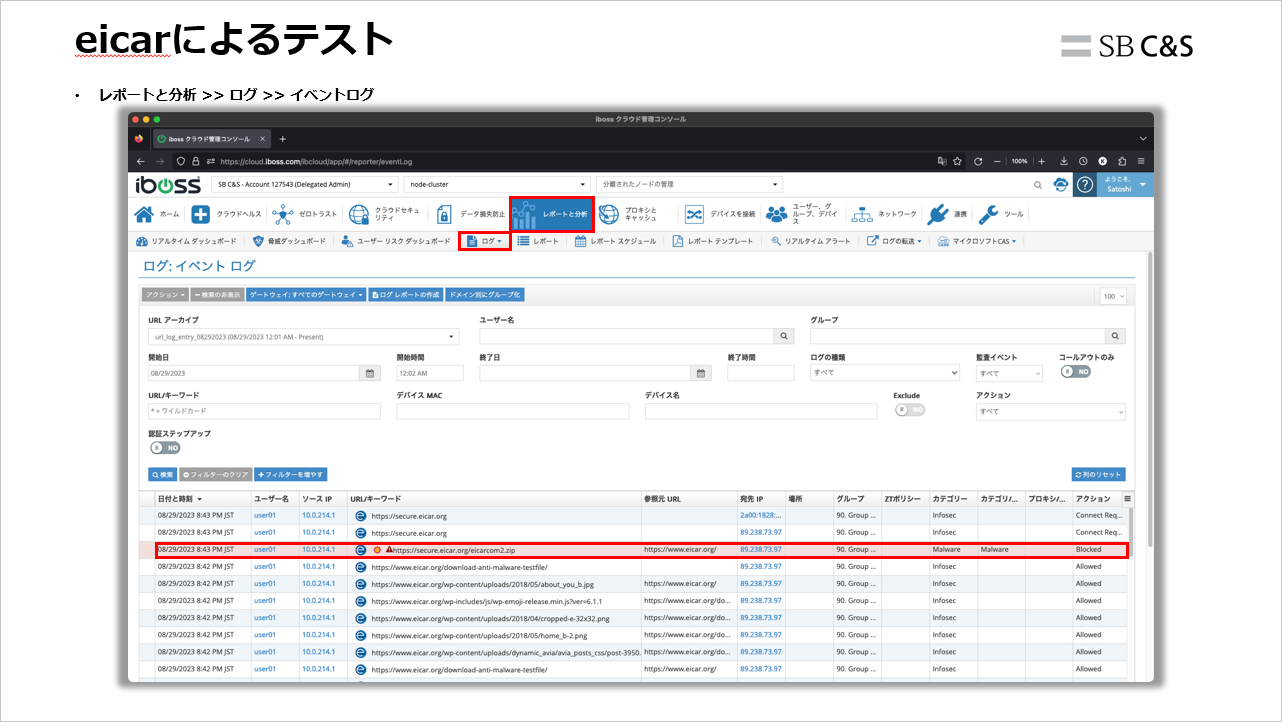The height and width of the screenshot is (722, 1282).
Task: Open calendar picker for 開始日
Action: pos(370,373)
